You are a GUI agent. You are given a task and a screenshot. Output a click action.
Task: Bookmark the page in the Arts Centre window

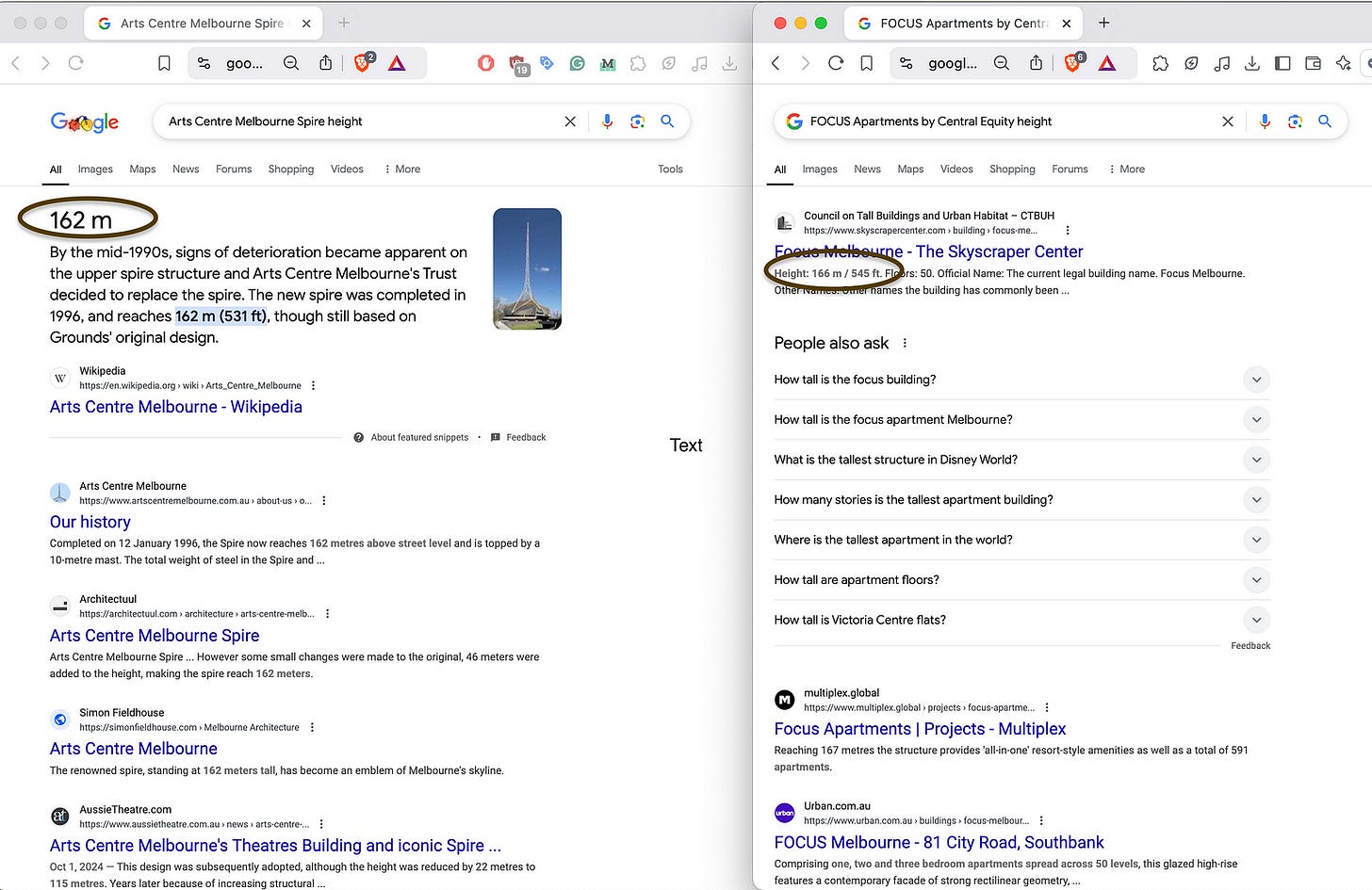[164, 63]
